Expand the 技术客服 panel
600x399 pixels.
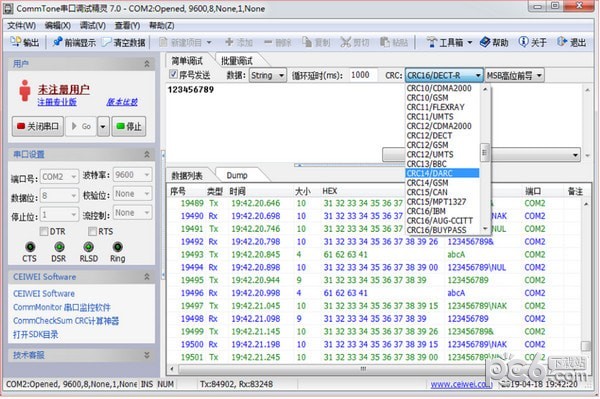(x=147, y=355)
